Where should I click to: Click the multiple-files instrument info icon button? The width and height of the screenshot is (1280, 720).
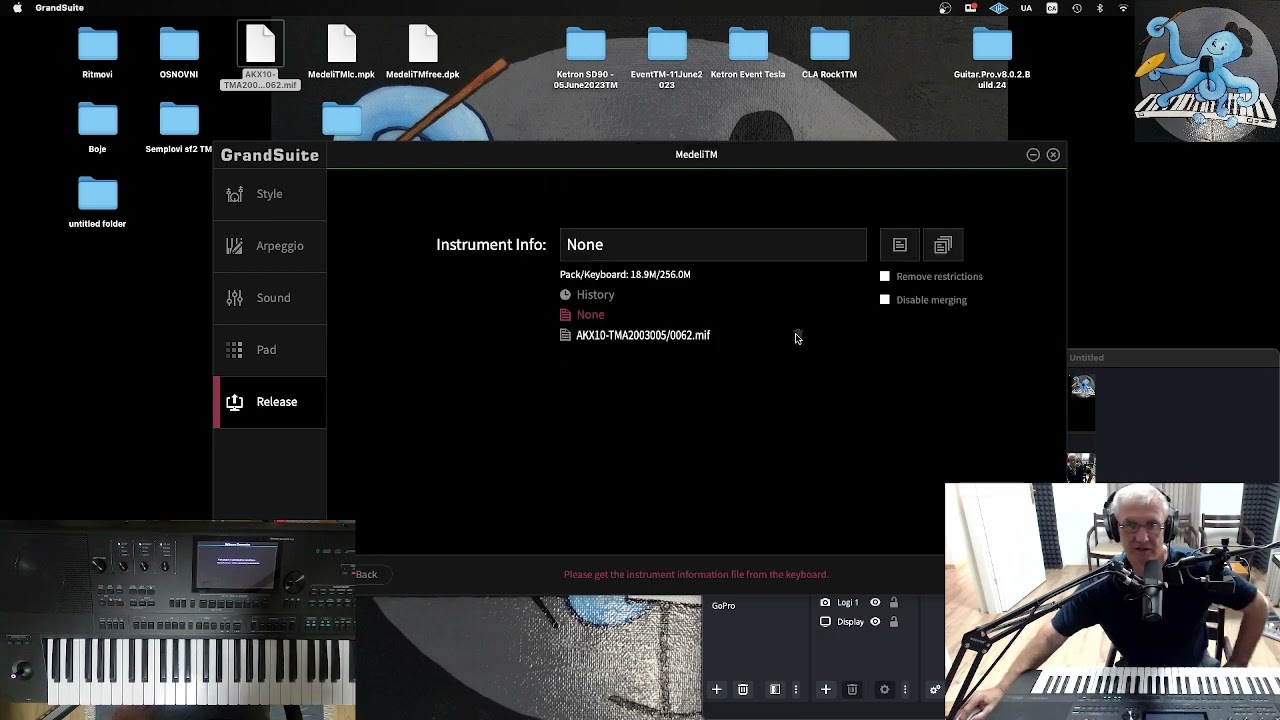943,245
